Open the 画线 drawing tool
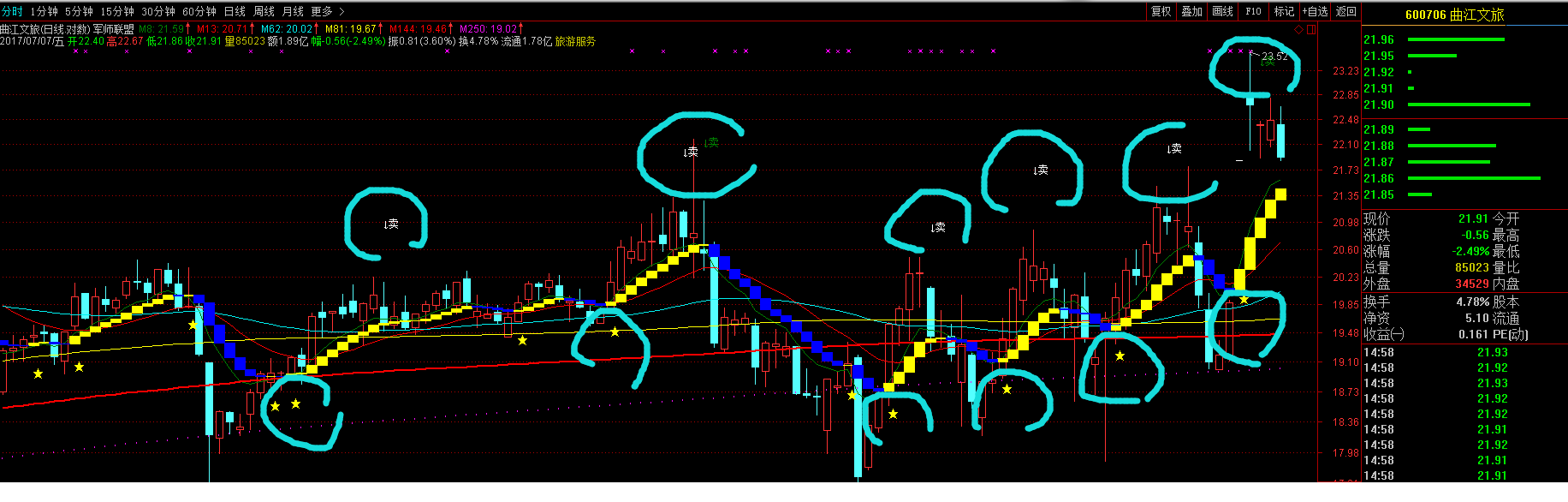 (x=1223, y=11)
